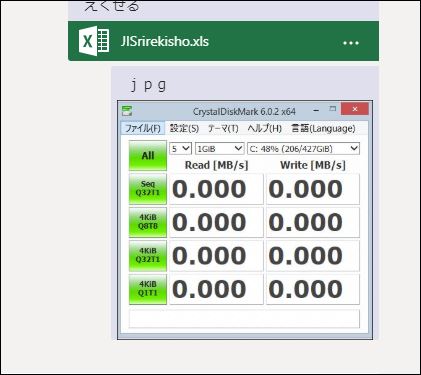Click the 4KiB Q8T8 write result value

(x=313, y=222)
